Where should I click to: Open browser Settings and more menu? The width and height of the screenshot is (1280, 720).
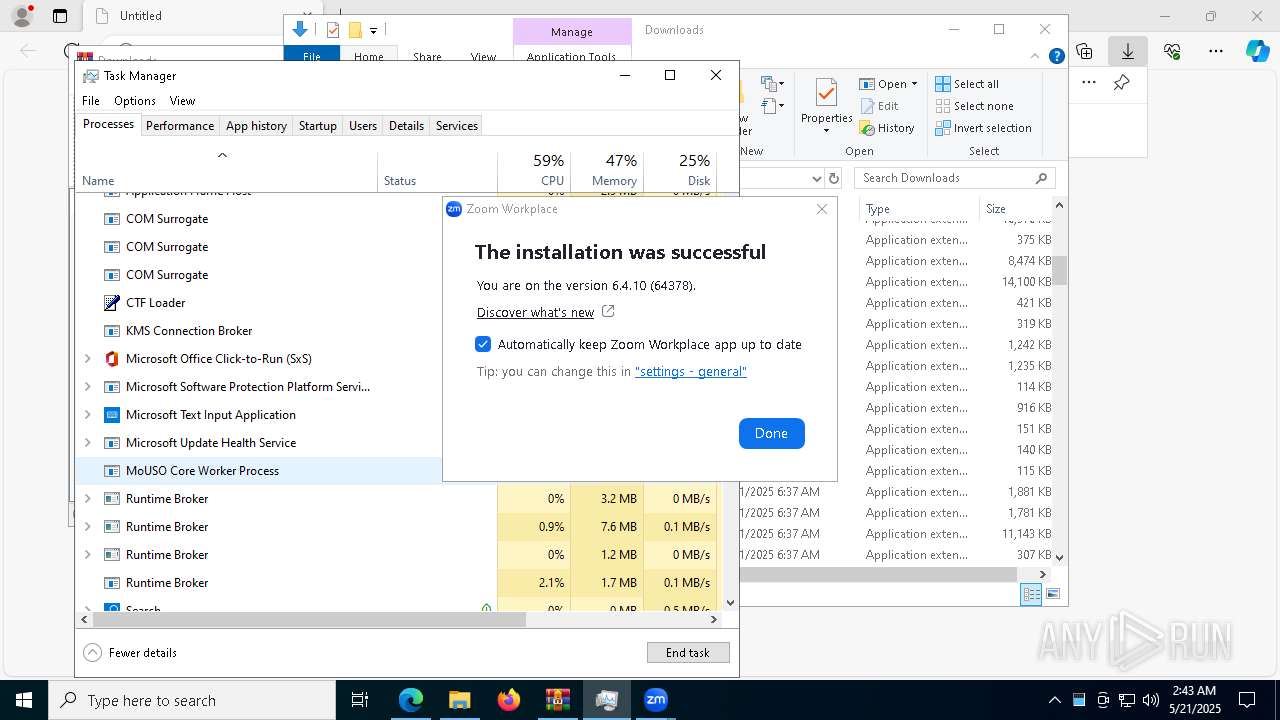[x=1216, y=51]
